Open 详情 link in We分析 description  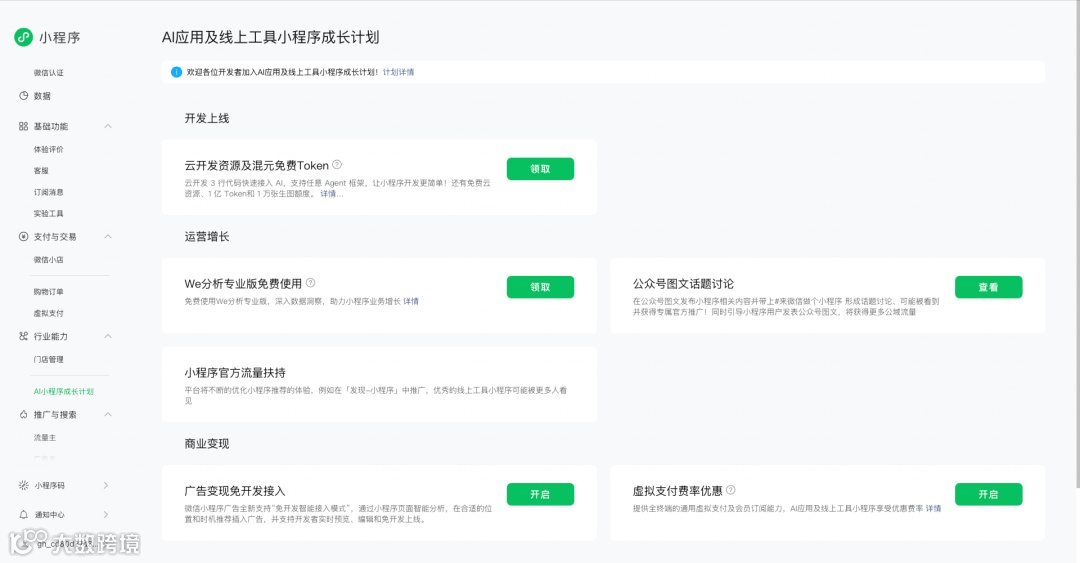(411, 301)
